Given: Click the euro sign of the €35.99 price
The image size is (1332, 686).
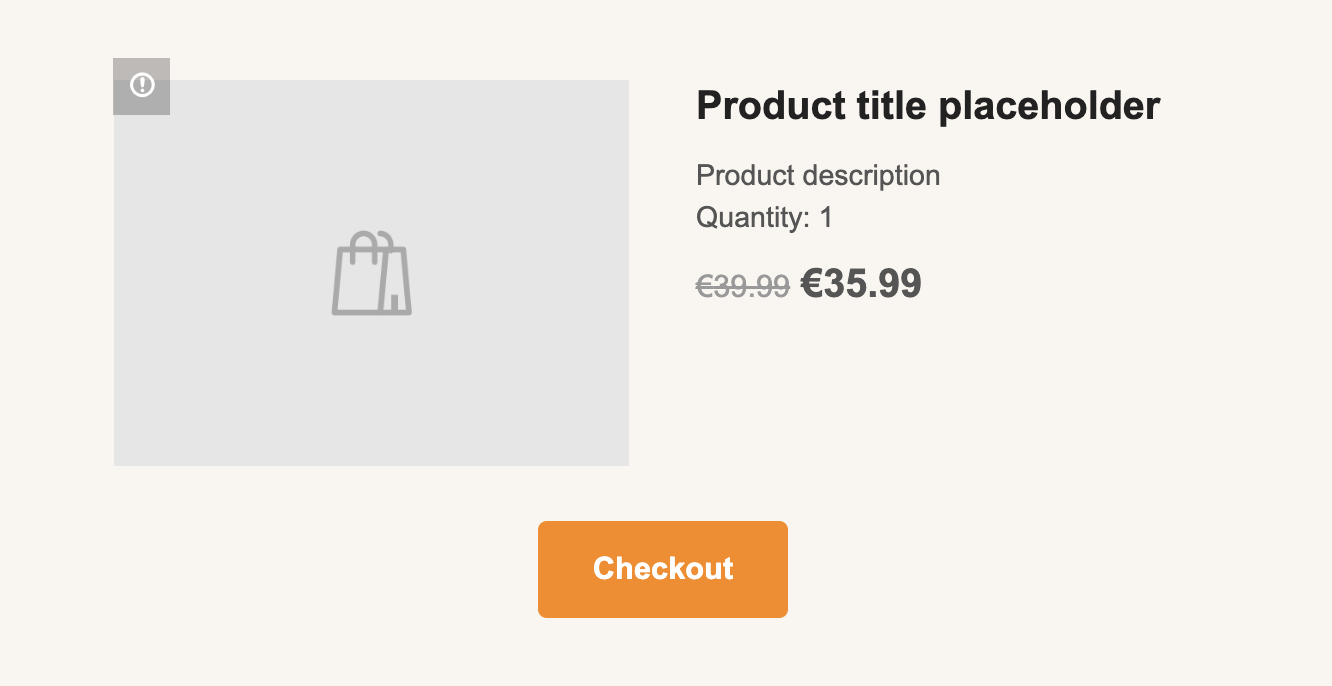Looking at the screenshot, I should 812,284.
